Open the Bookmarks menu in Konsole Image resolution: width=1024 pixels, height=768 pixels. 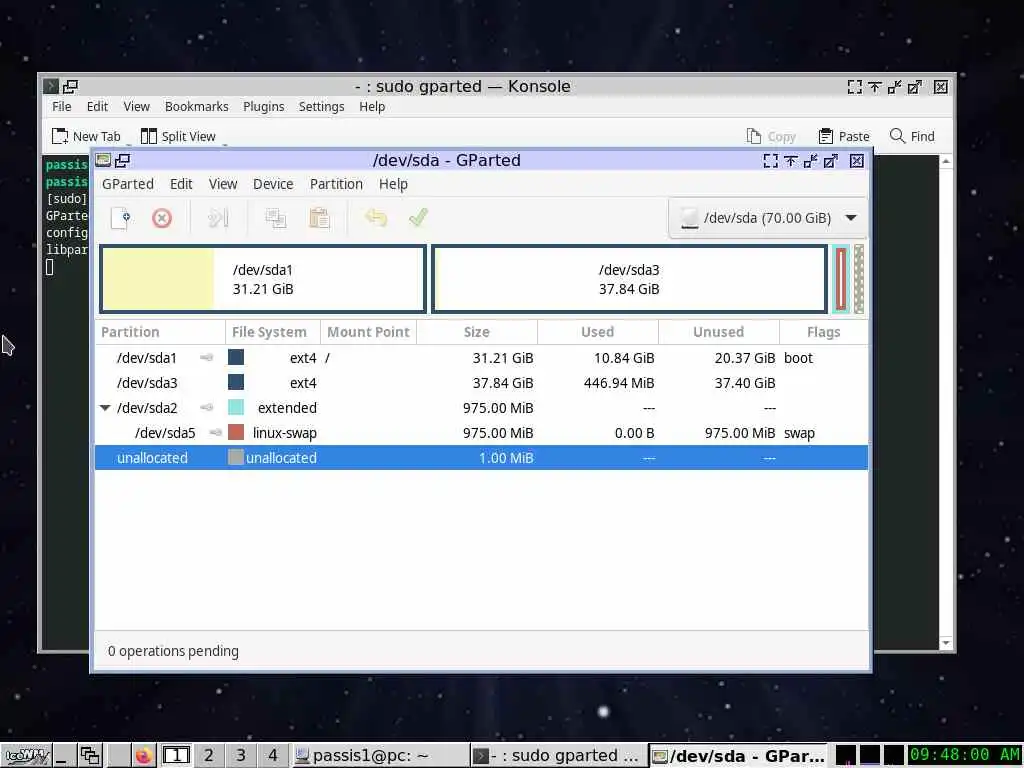[197, 106]
